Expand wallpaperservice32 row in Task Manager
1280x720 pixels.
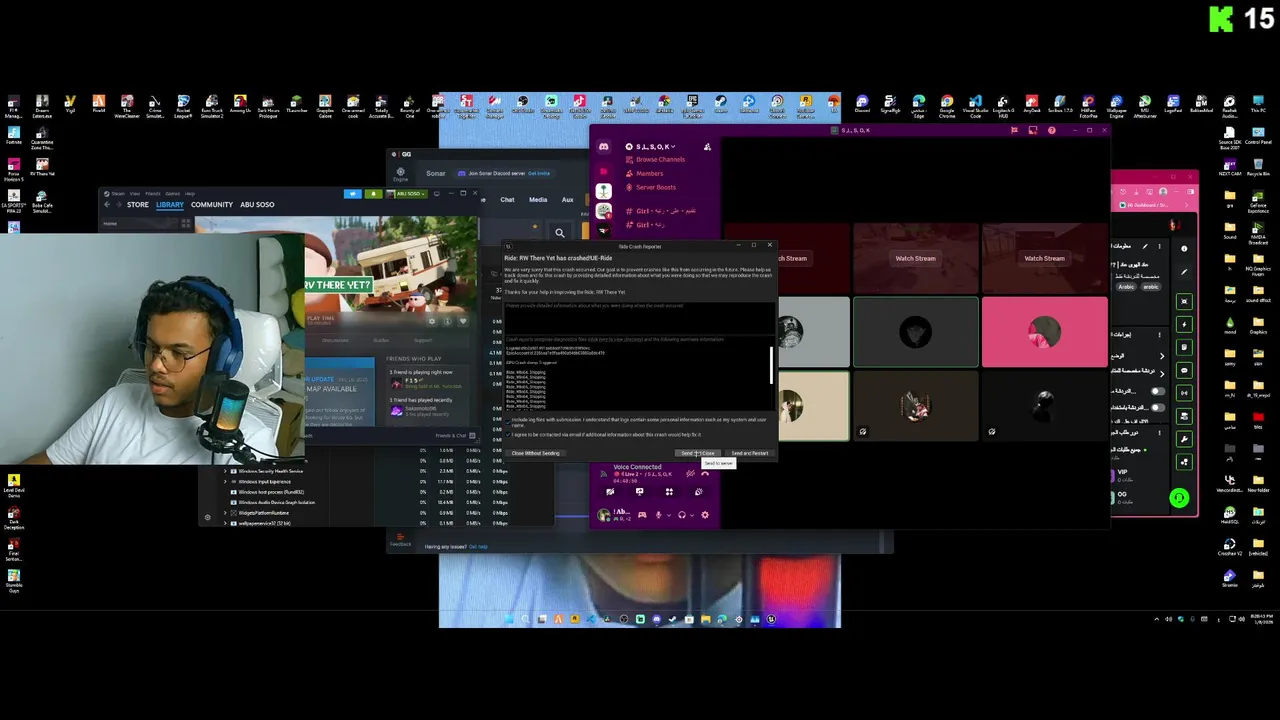pos(225,523)
